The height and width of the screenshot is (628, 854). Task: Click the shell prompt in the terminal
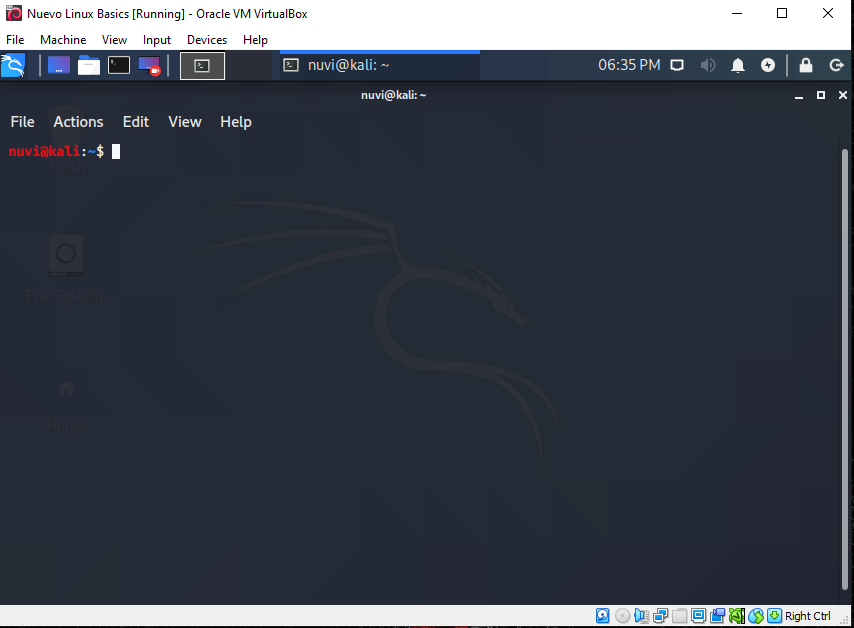click(x=114, y=151)
